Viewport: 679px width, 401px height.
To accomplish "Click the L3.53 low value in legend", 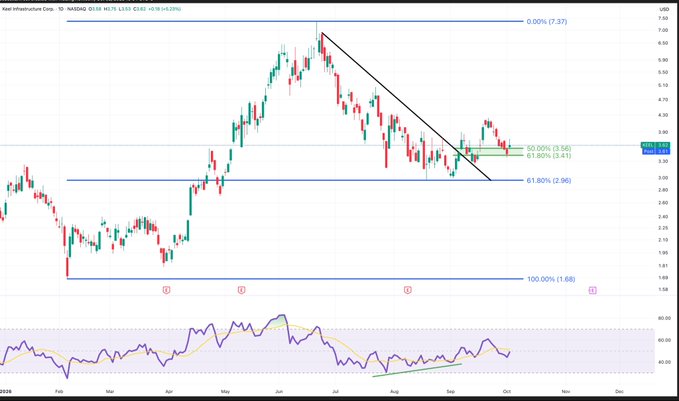I will click(125, 9).
